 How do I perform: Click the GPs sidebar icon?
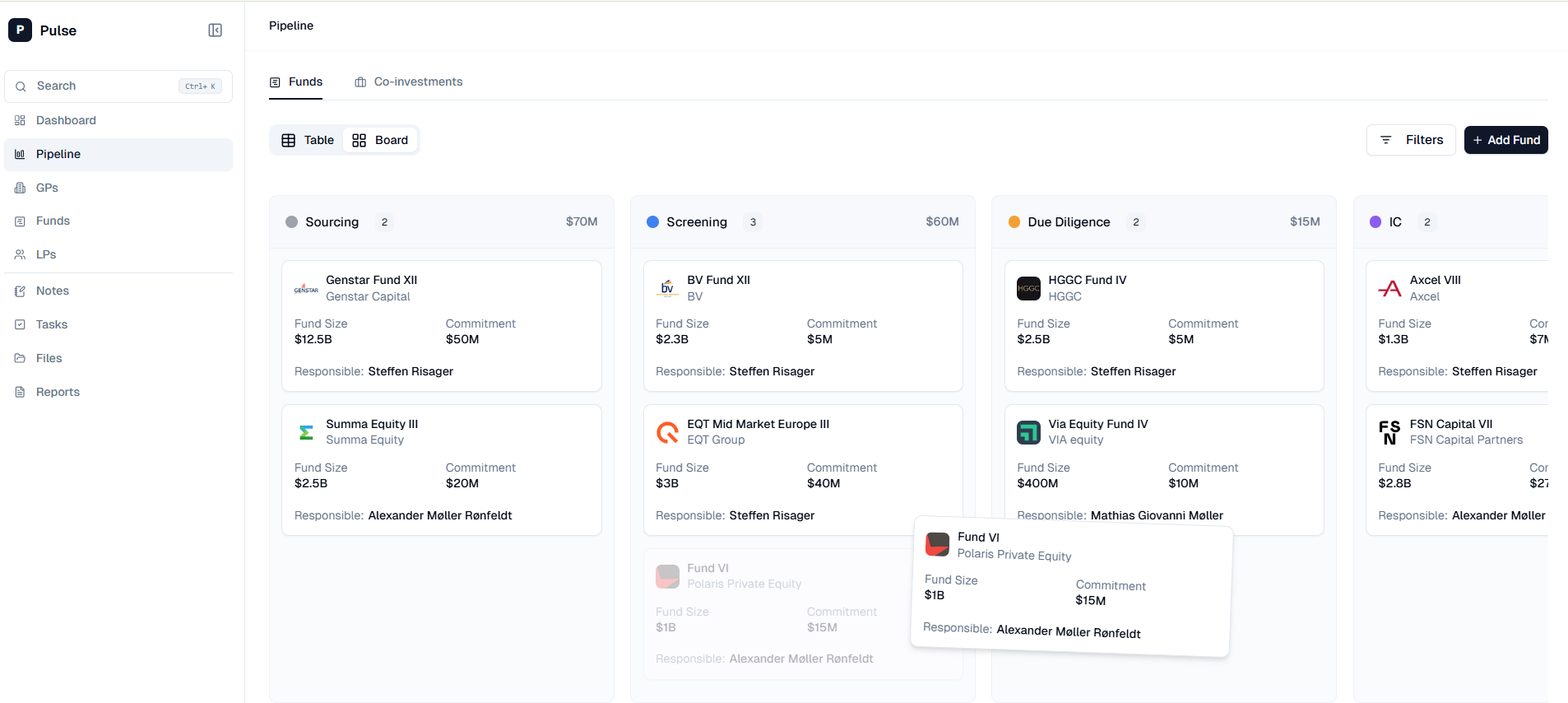tap(20, 188)
